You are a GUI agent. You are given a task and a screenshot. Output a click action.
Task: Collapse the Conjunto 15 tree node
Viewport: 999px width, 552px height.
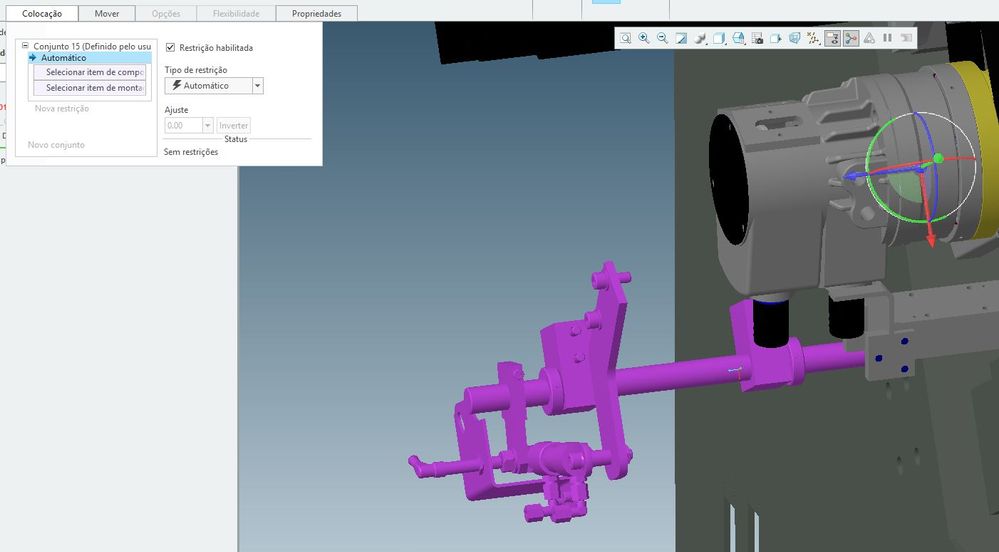click(x=25, y=46)
